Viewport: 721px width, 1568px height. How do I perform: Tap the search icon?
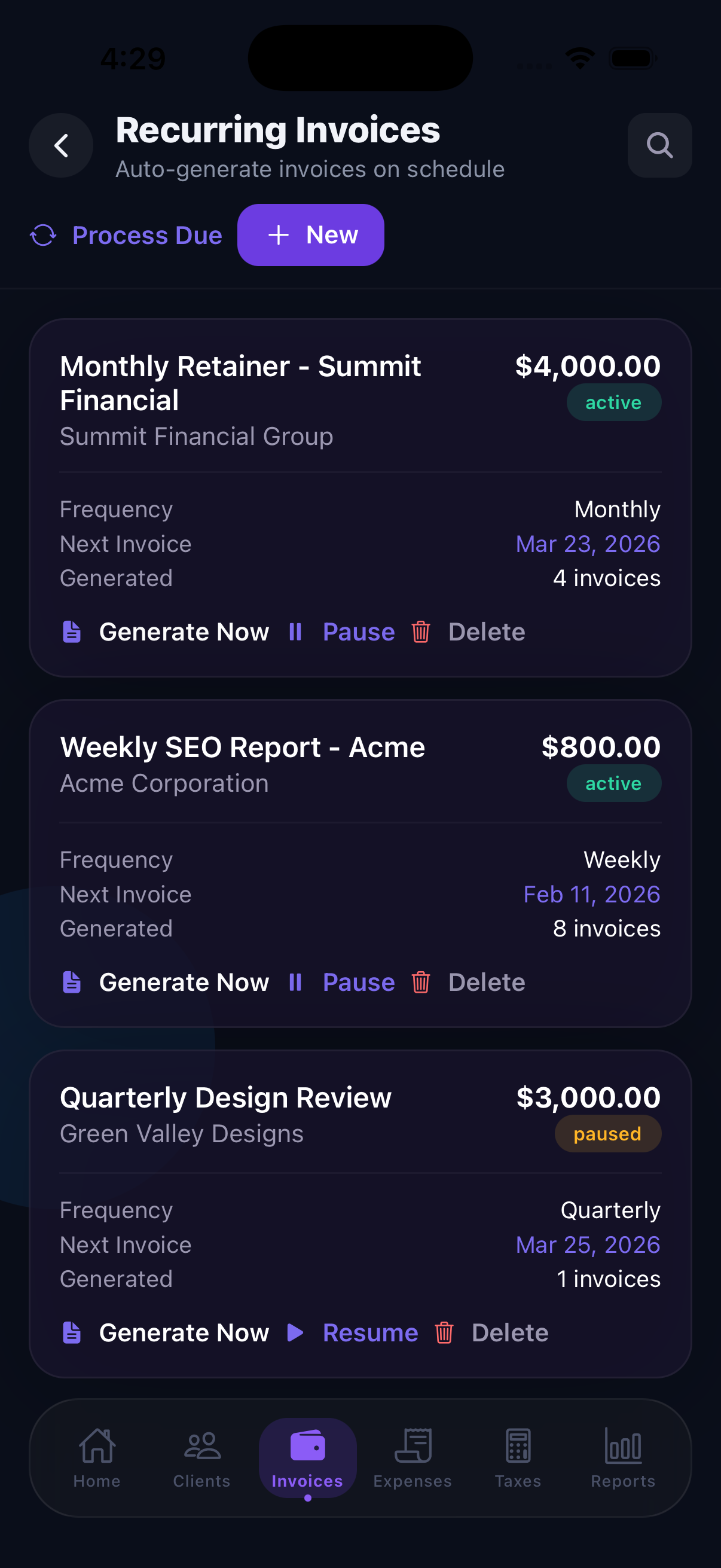[659, 145]
